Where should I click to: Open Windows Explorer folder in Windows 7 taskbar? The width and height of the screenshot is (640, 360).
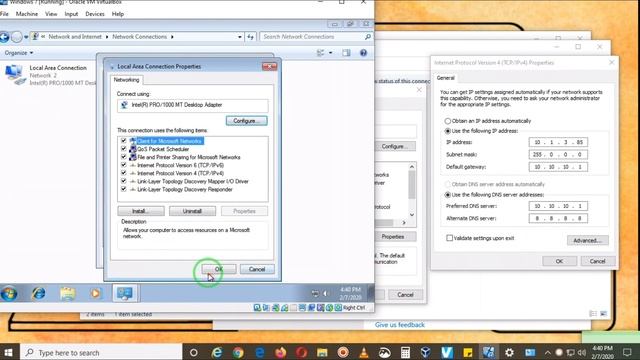click(67, 293)
